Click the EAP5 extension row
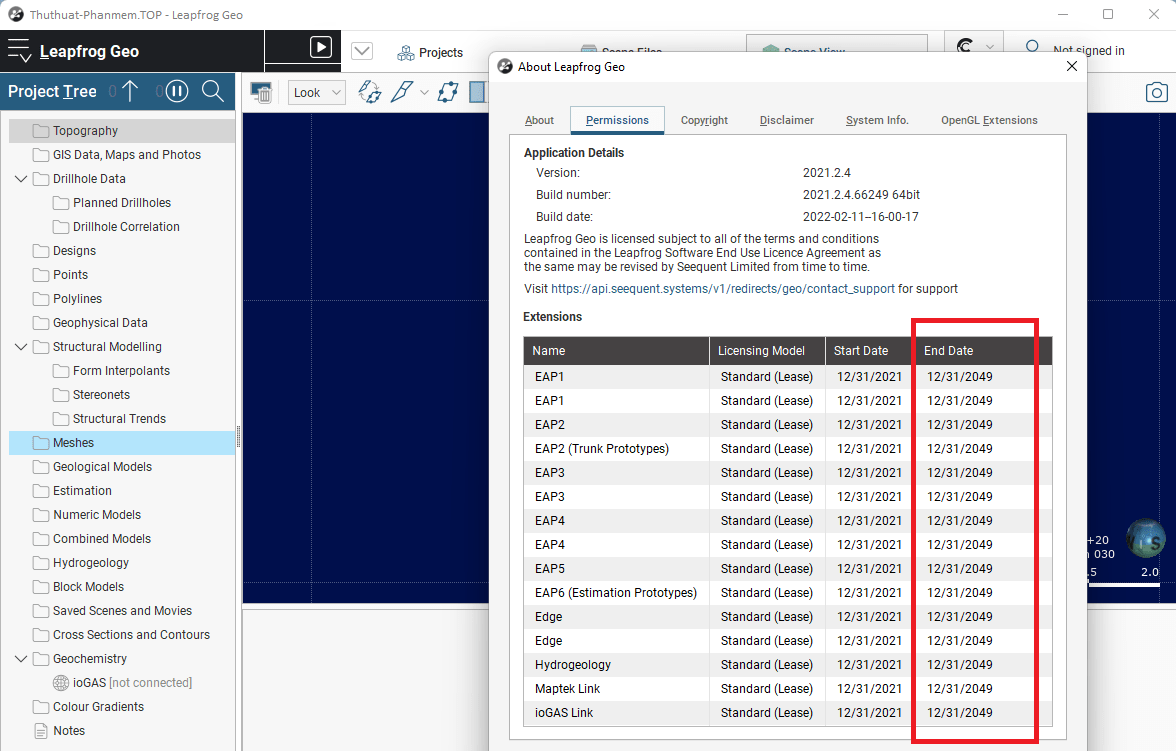Screen dimensions: 1176x751 [x=788, y=569]
